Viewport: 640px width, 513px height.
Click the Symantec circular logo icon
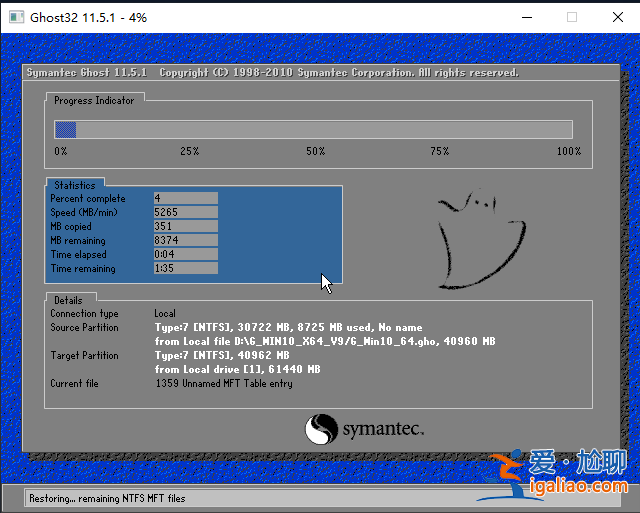click(x=322, y=429)
